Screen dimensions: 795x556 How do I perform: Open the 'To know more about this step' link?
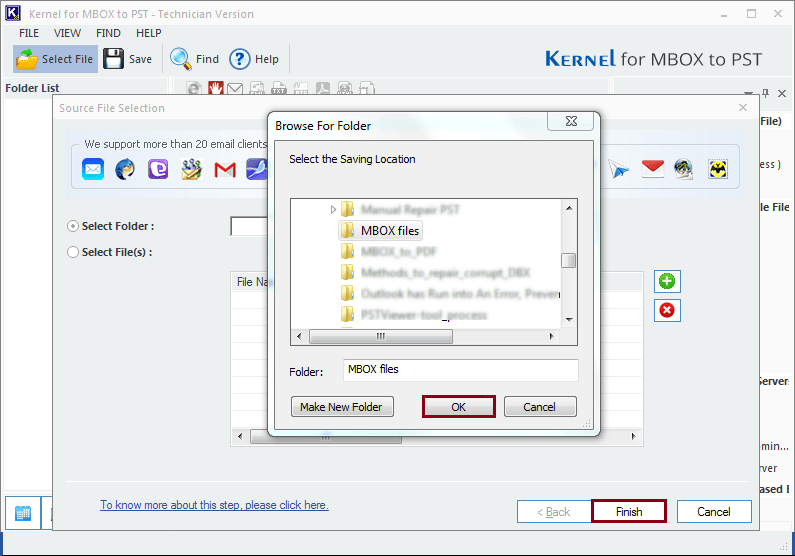click(x=214, y=505)
